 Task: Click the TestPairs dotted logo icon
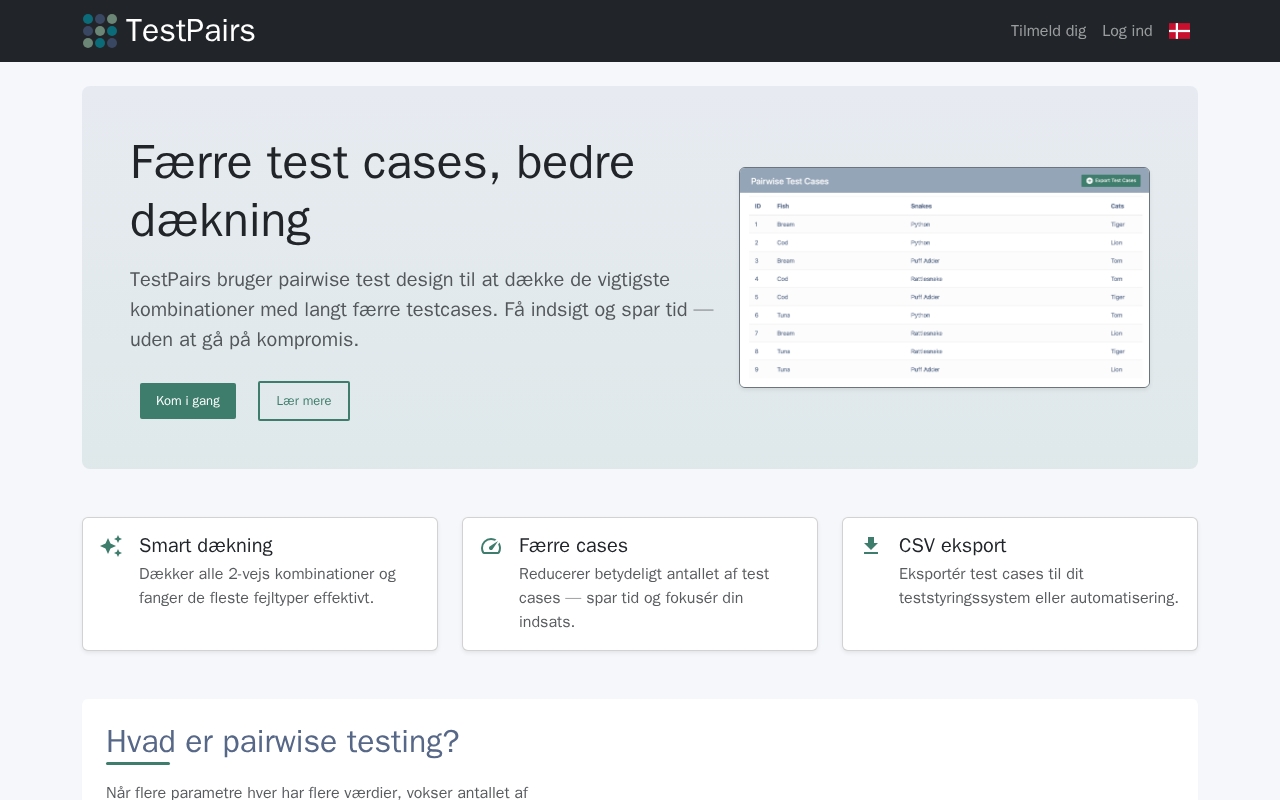(x=100, y=31)
